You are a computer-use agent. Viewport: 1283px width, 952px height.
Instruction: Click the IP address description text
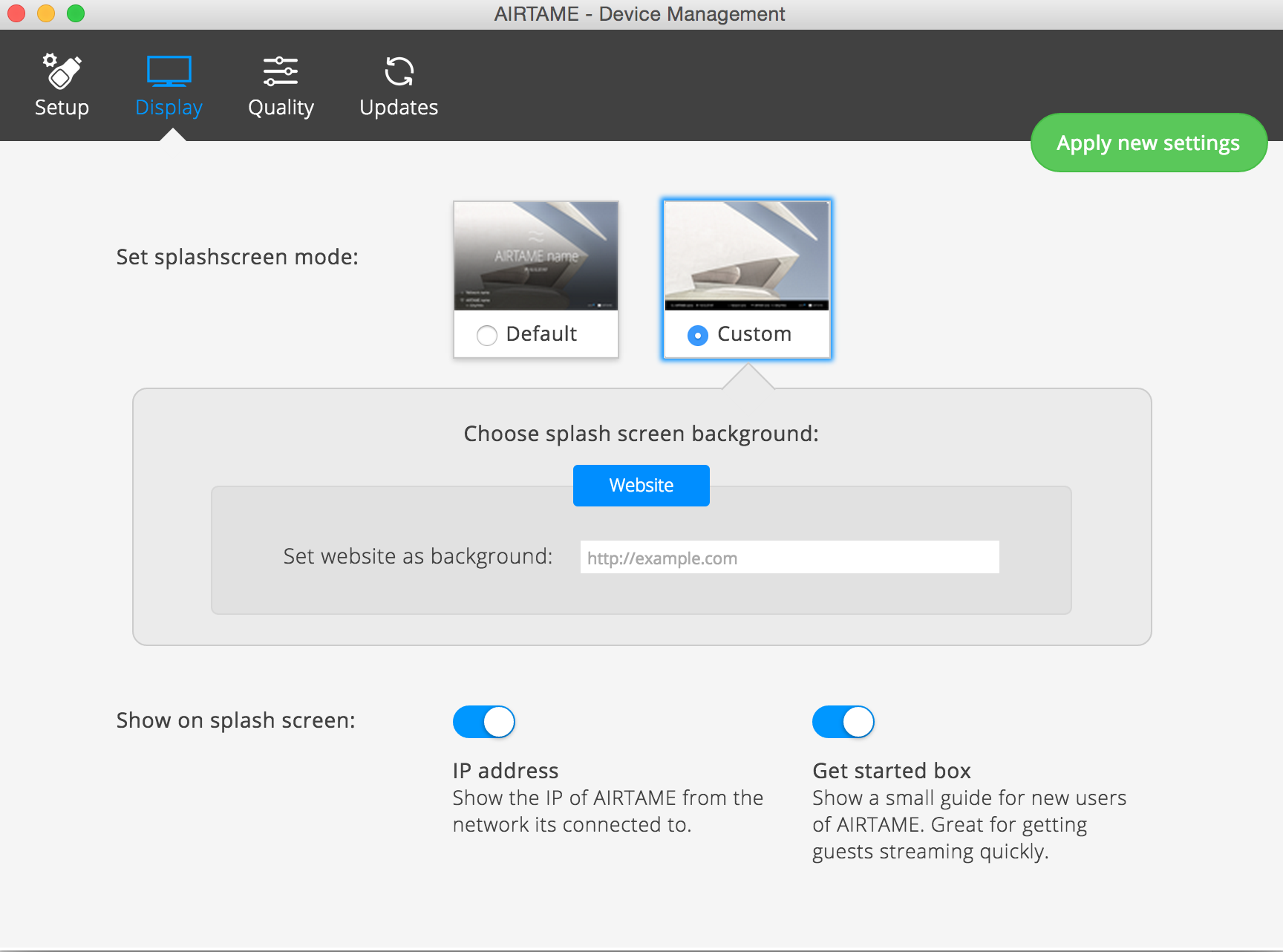coord(608,811)
